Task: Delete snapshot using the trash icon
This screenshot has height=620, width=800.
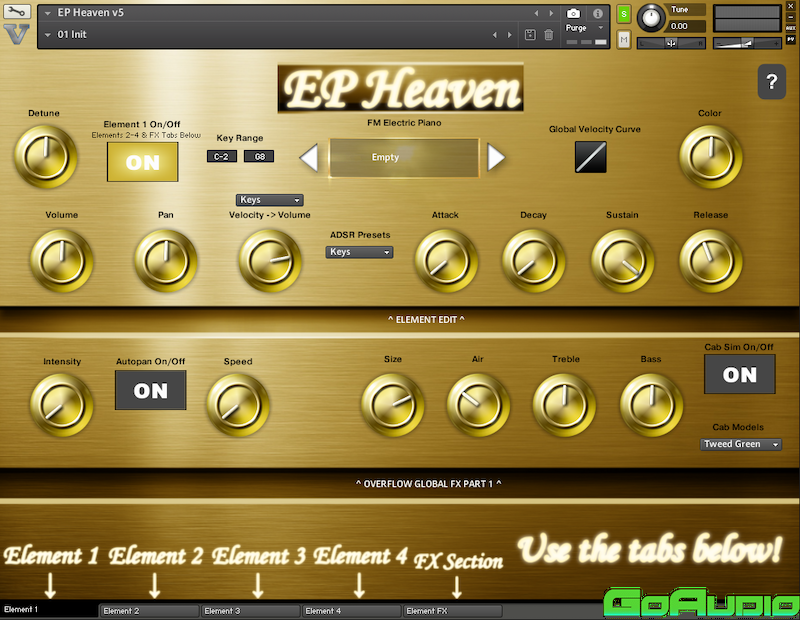Action: 548,35
